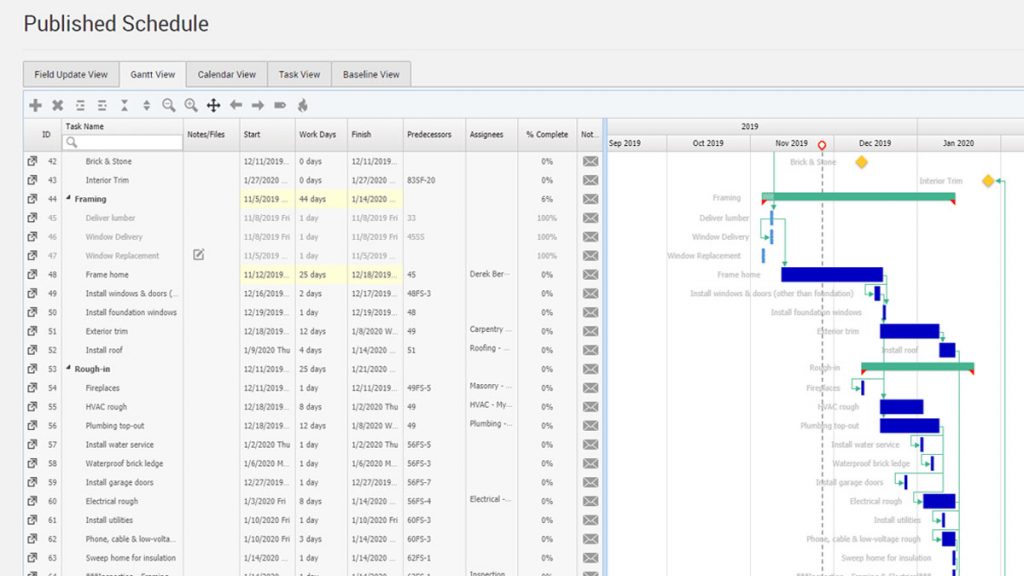Add a new task with the plus icon

tap(35, 105)
